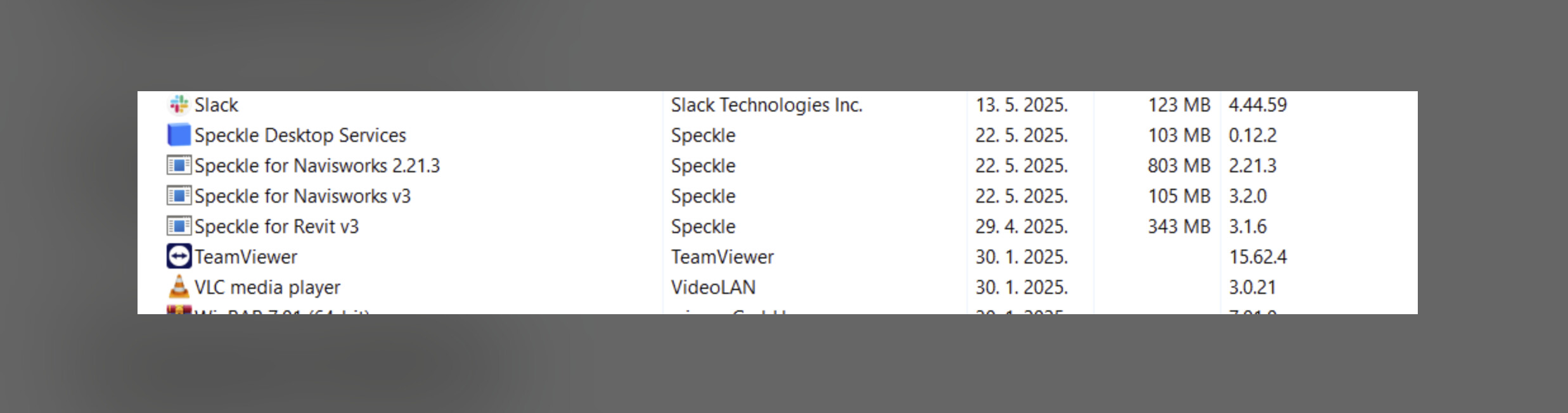This screenshot has height=413, width=1568.
Task: Click the Speckle for Navisworks v3 icon
Action: pyautogui.click(x=179, y=196)
